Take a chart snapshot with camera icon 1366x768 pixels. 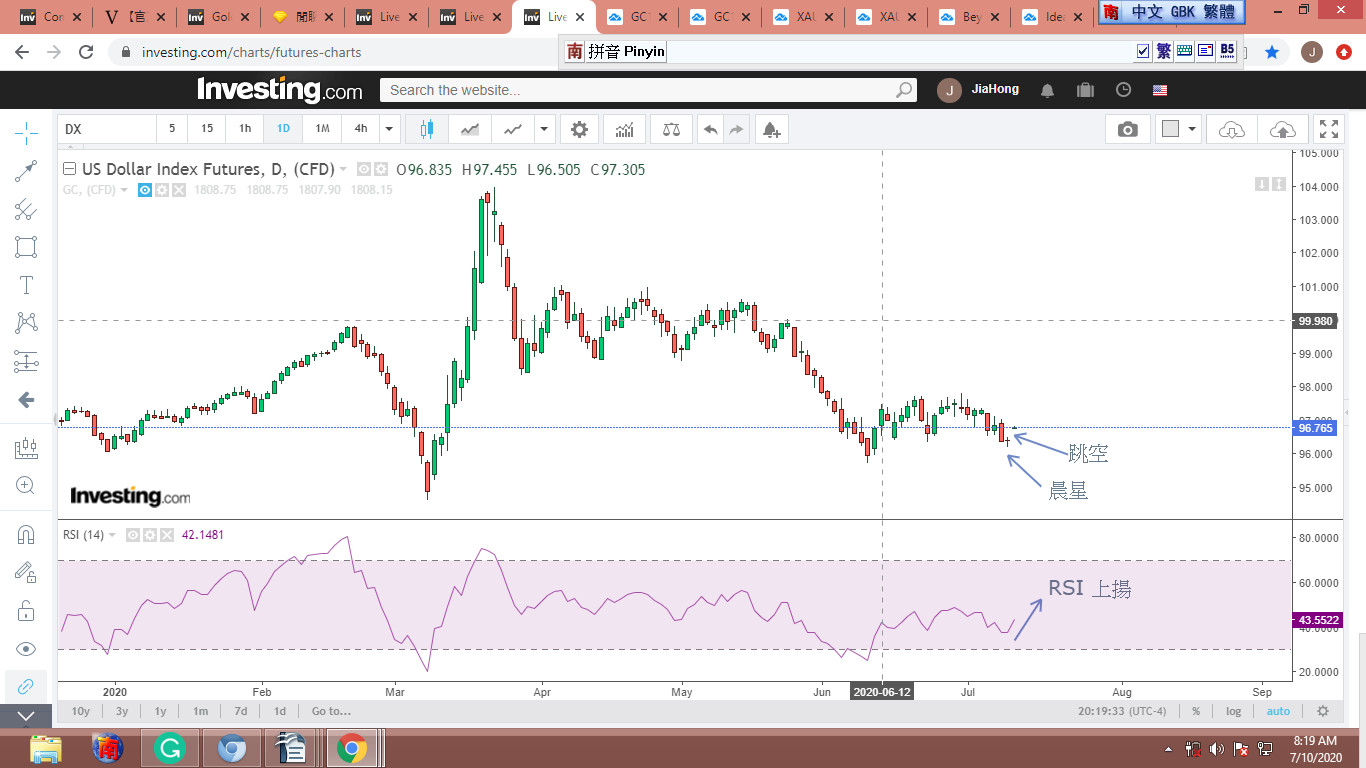(x=1128, y=129)
